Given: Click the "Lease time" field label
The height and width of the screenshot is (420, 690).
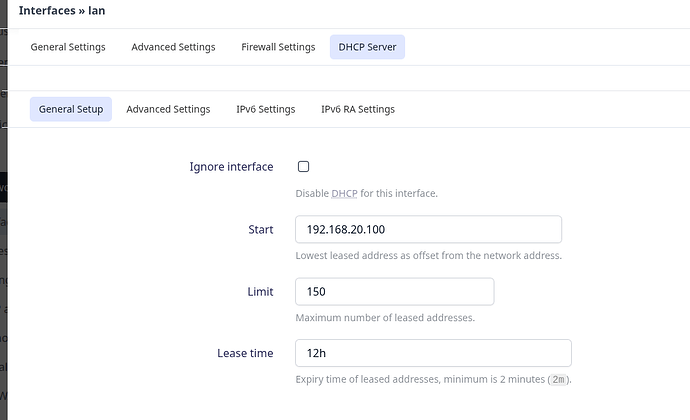Looking at the screenshot, I should pos(245,353).
